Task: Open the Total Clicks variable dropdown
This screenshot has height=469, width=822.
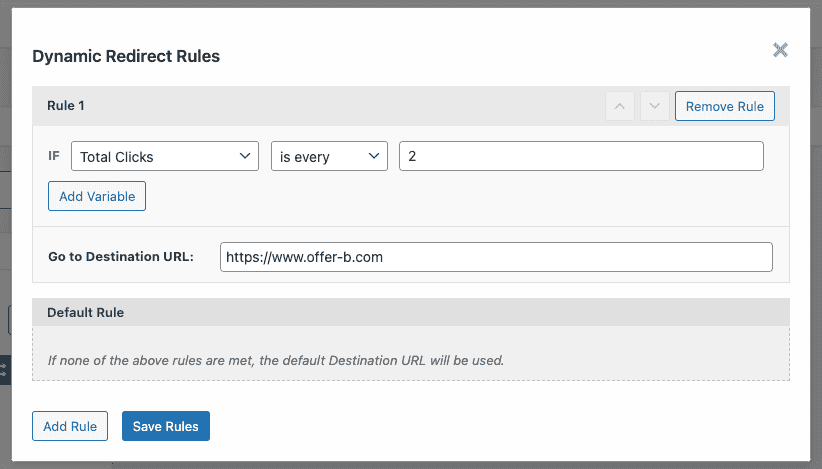Action: tap(165, 156)
